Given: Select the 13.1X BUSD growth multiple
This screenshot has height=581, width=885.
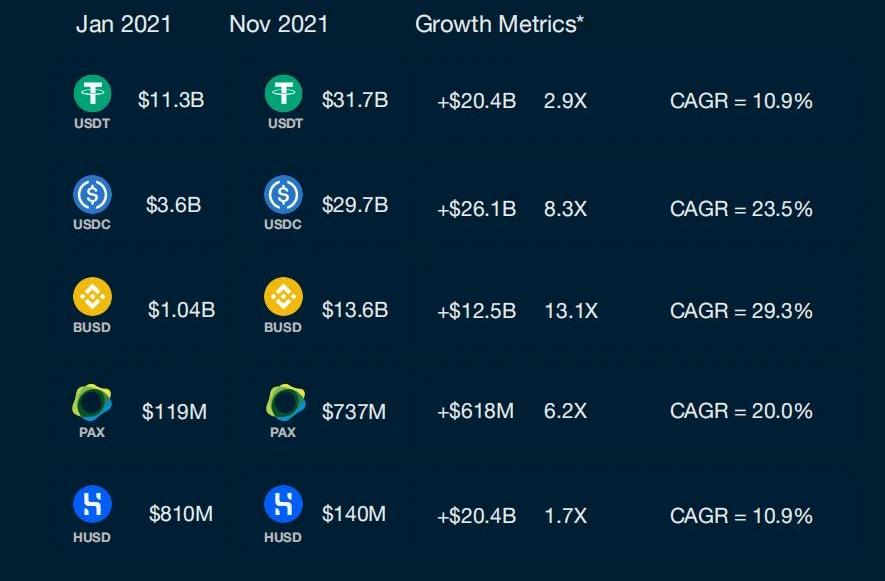Looking at the screenshot, I should [x=570, y=311].
